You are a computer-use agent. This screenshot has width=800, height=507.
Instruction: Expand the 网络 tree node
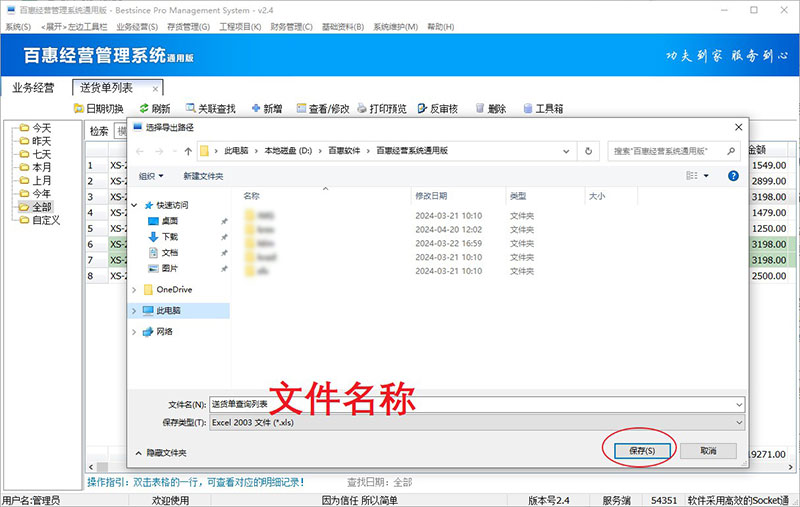(x=134, y=332)
